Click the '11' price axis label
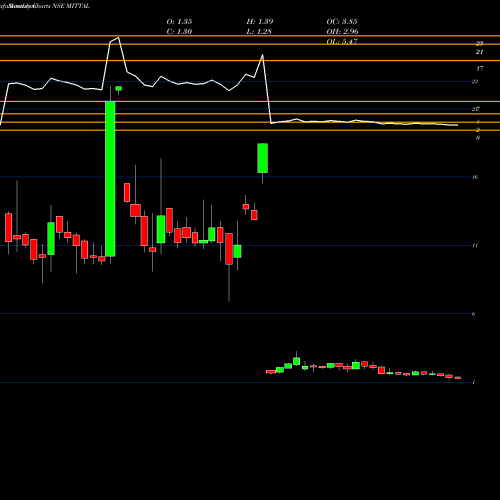This screenshot has width=500, height=500. pyautogui.click(x=475, y=246)
